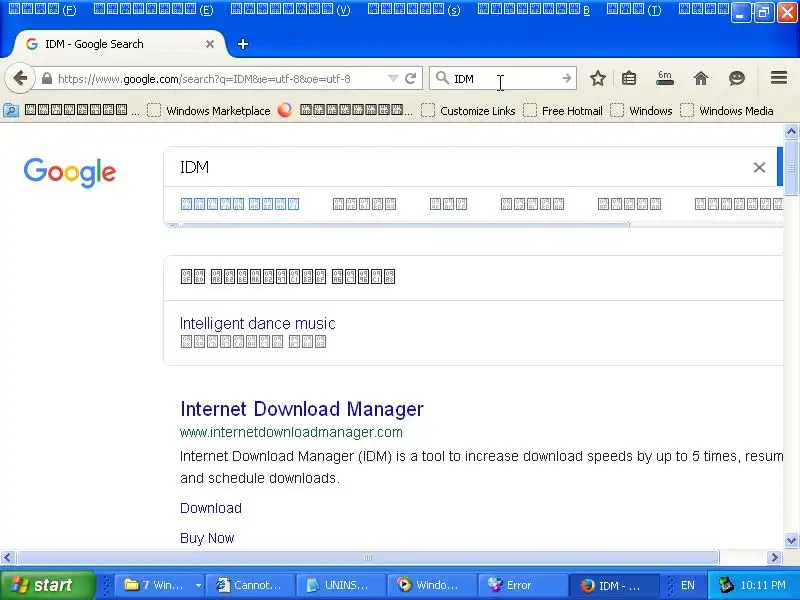Open the Download sitelink

tap(211, 508)
